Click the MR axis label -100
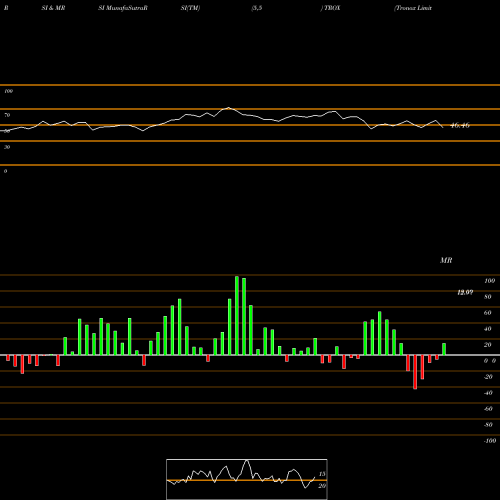The image size is (500, 500). (x=490, y=441)
